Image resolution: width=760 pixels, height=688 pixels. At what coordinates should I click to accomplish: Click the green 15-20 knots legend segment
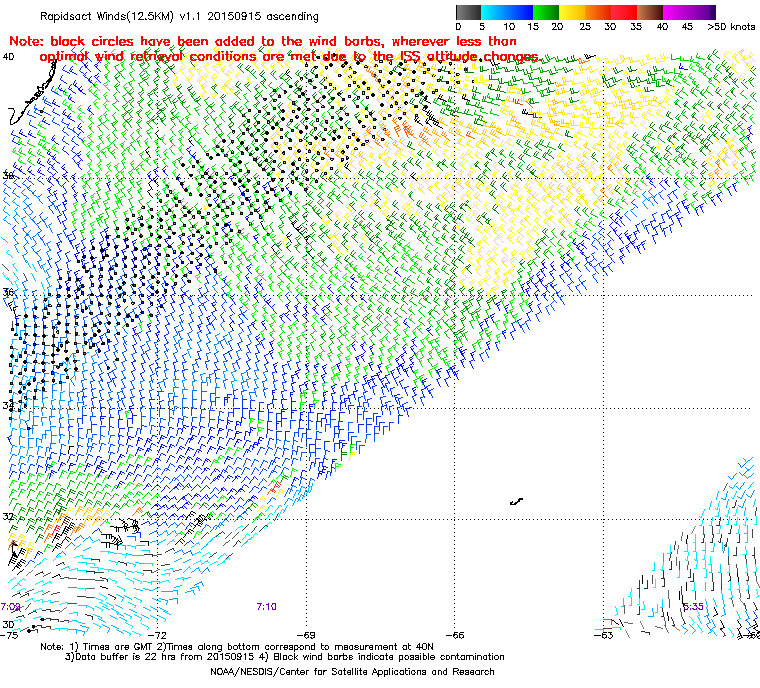pos(546,12)
